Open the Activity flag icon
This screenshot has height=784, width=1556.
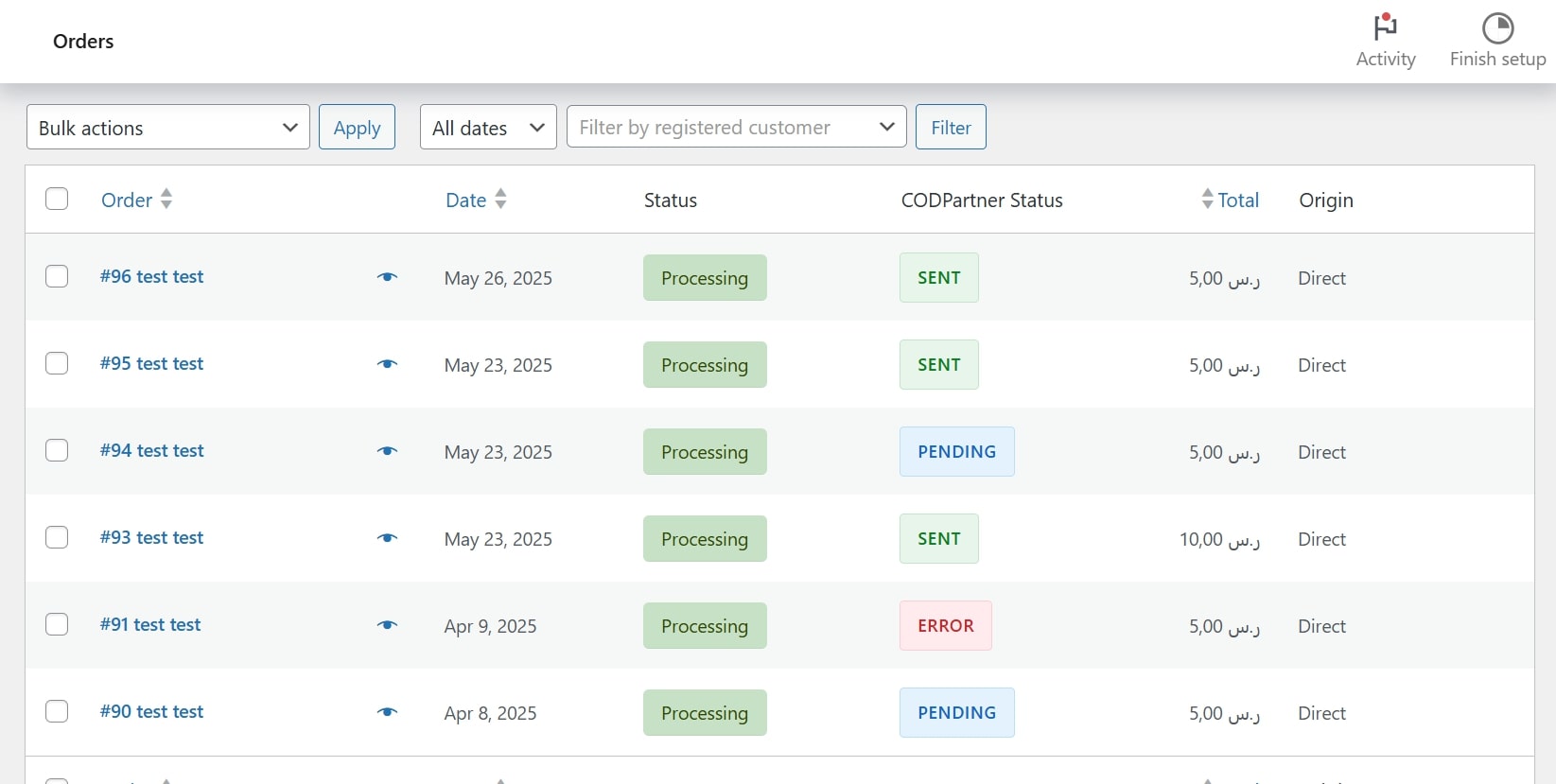tap(1386, 27)
